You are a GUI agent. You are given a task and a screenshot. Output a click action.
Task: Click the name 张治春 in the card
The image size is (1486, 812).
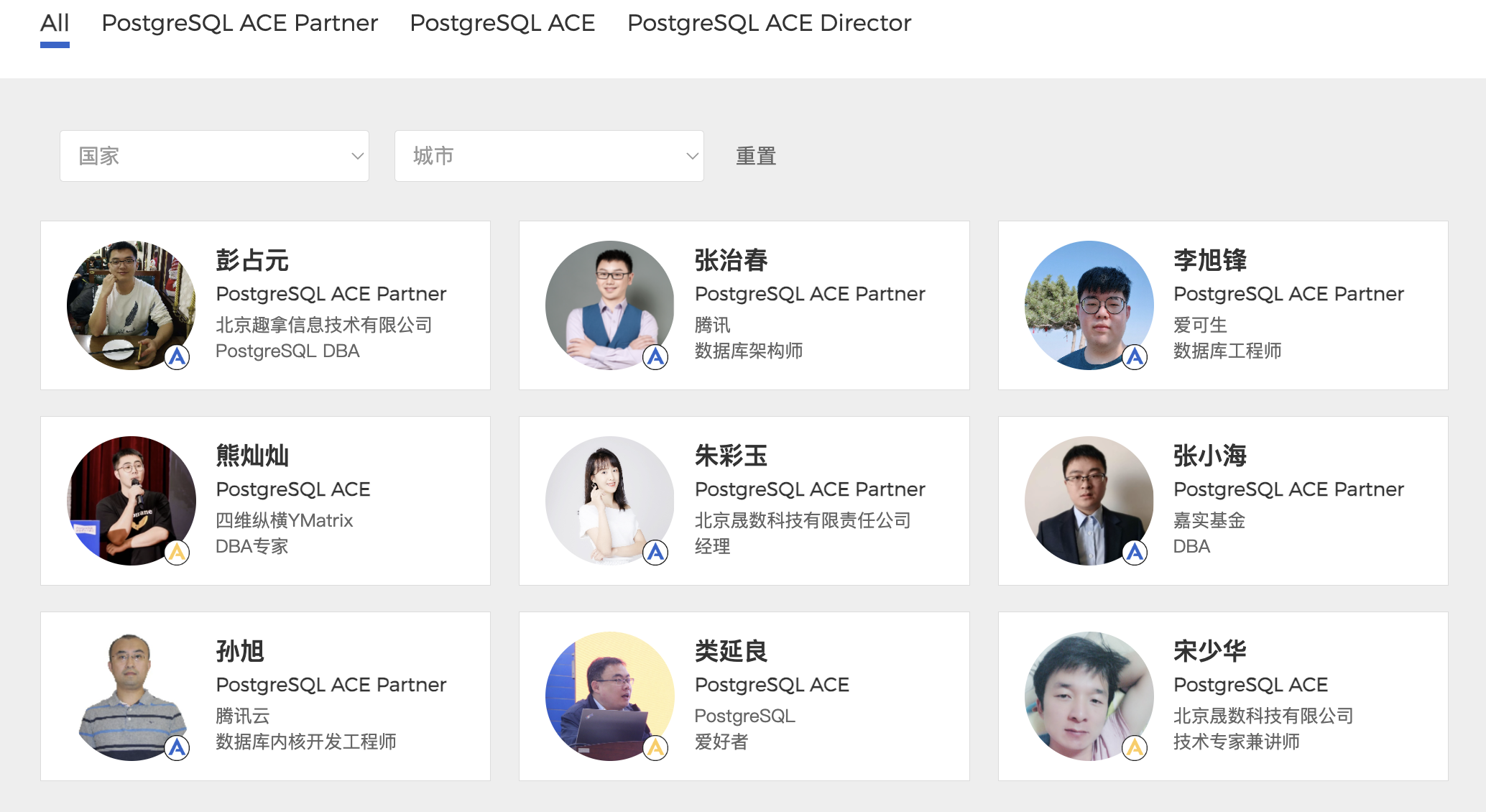[731, 260]
